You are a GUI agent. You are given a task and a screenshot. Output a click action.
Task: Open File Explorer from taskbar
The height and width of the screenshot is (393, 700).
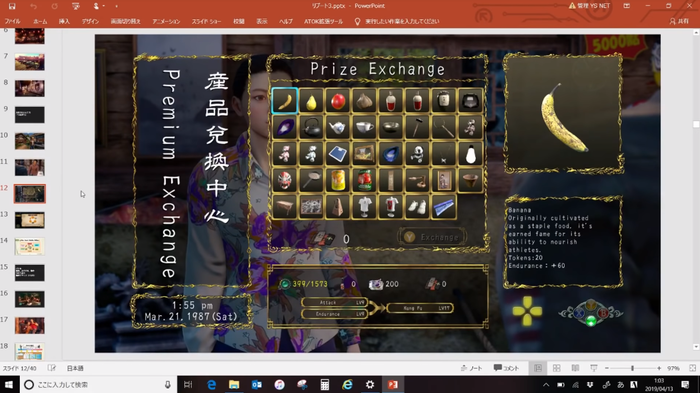point(234,385)
